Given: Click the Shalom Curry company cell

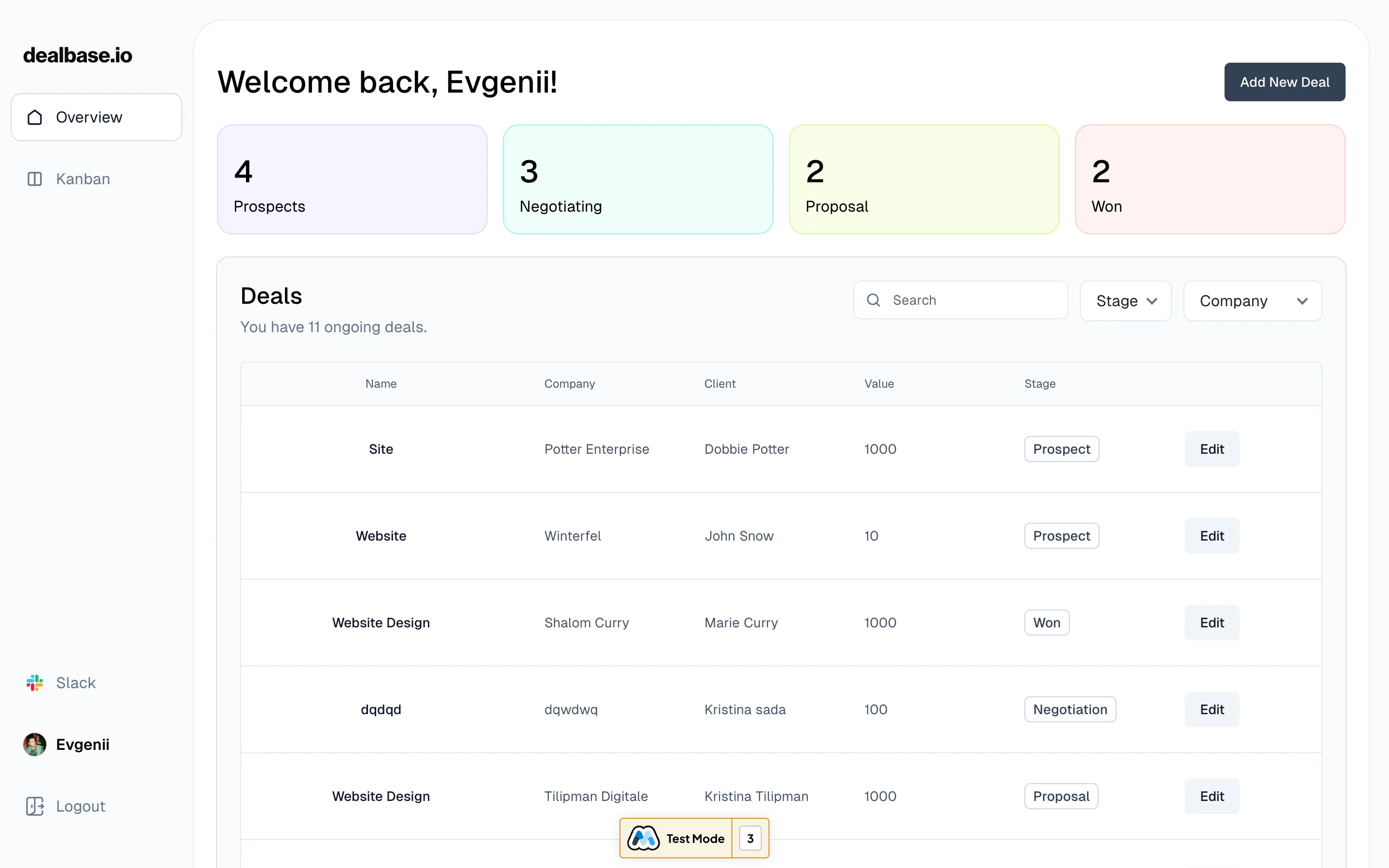Looking at the screenshot, I should pos(586,622).
